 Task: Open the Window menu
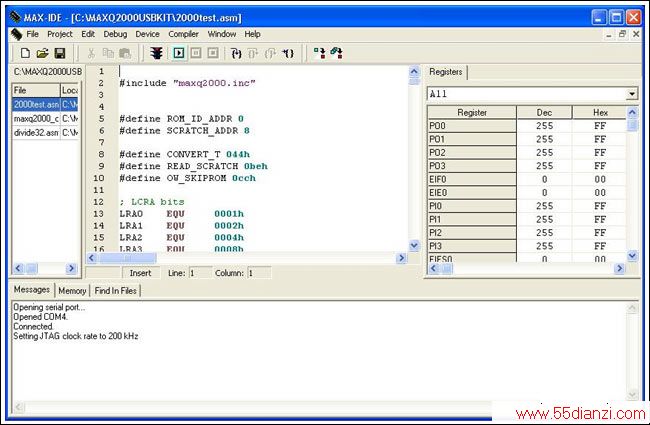pos(222,34)
